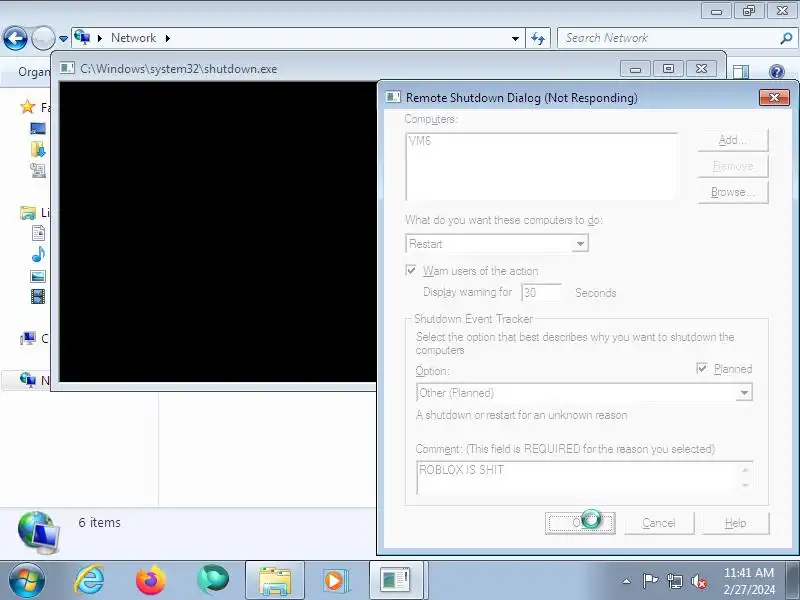Launch Internet Explorer from the taskbar
This screenshot has width=800, height=600.
pos(89,581)
